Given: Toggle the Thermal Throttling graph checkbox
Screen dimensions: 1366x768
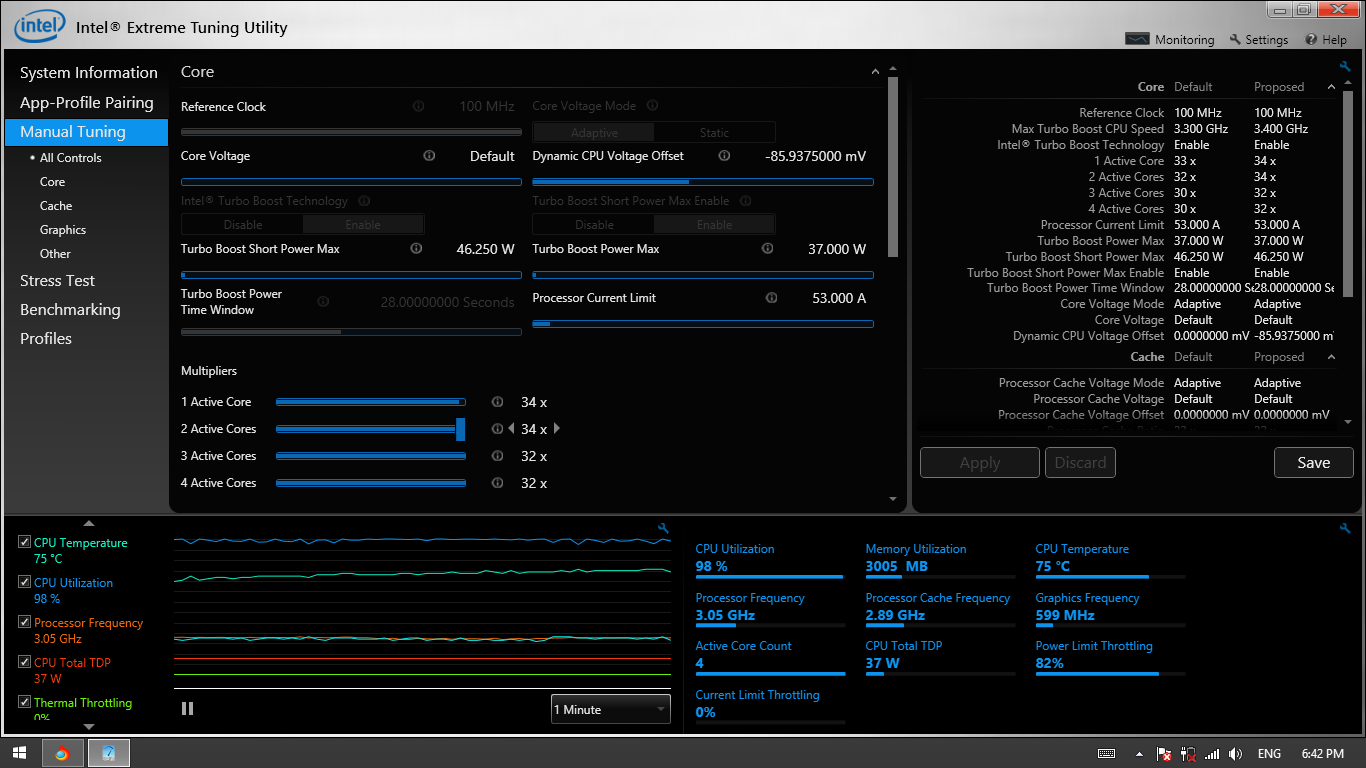Looking at the screenshot, I should pos(24,702).
